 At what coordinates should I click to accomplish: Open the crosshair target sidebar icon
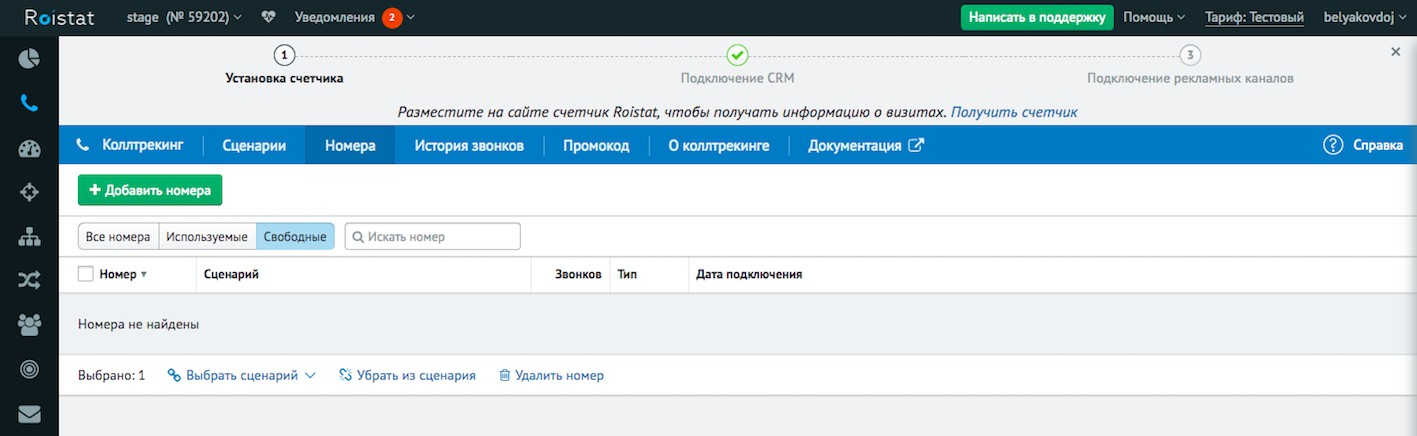[29, 192]
